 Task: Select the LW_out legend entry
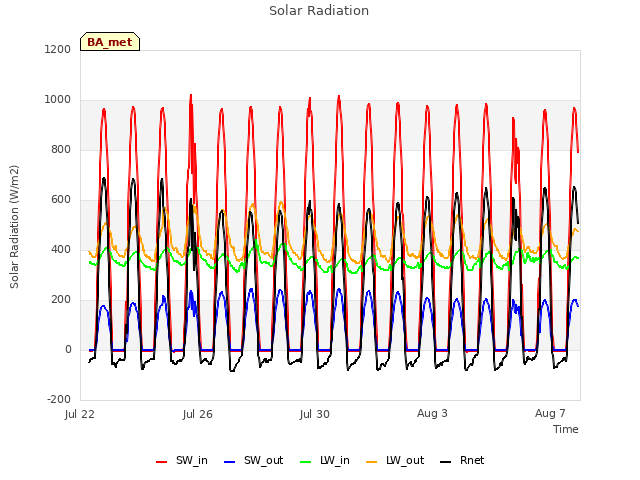(395, 460)
